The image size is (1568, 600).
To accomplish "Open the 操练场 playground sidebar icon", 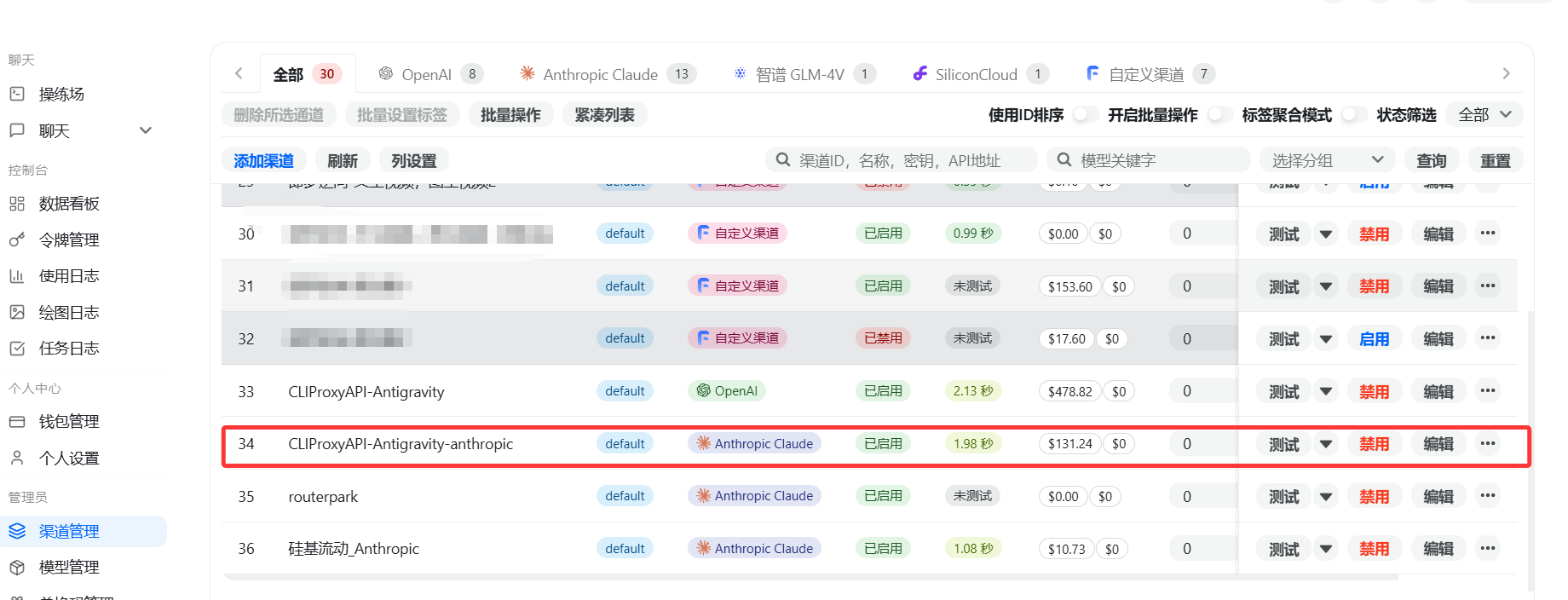I will 17,94.
